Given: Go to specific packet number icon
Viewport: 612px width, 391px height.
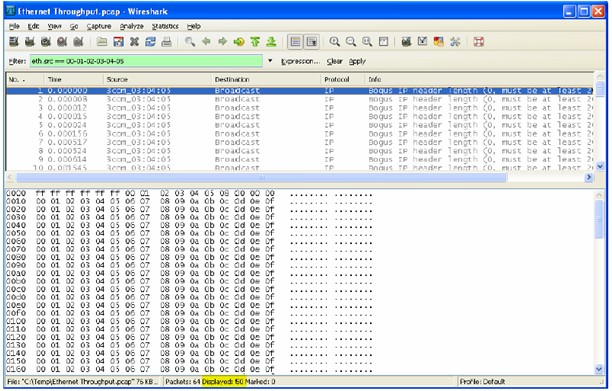Looking at the screenshot, I should coord(239,42).
